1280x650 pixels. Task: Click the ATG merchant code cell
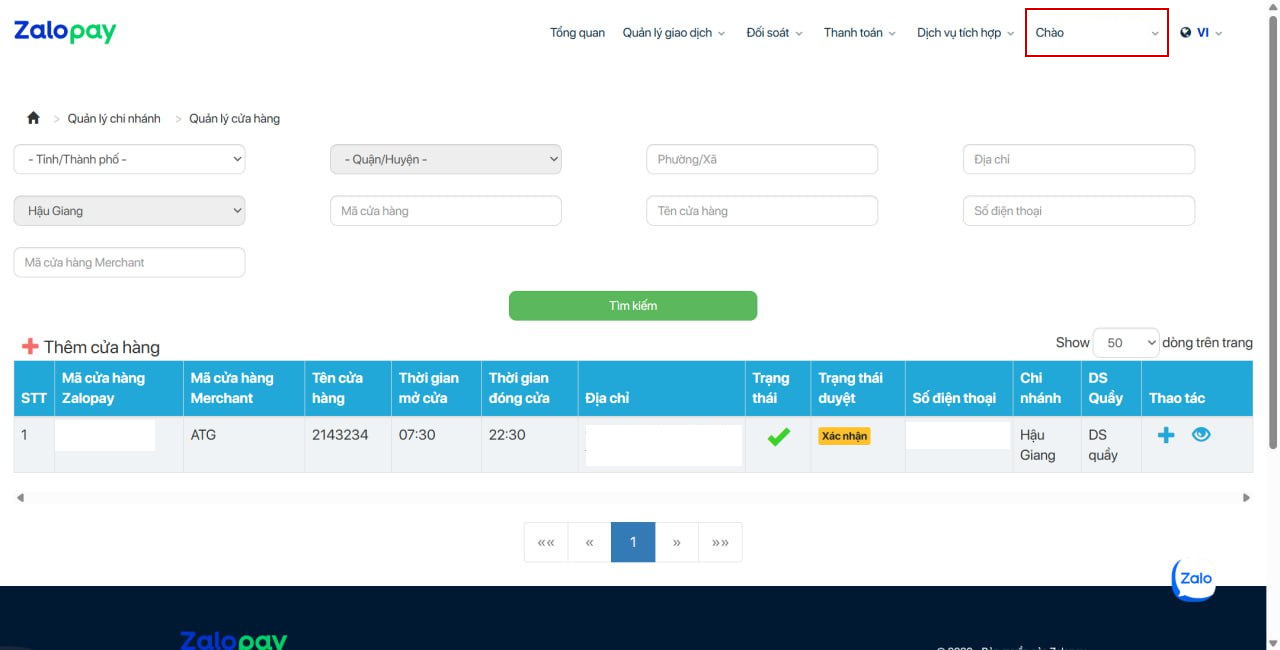tap(244, 444)
